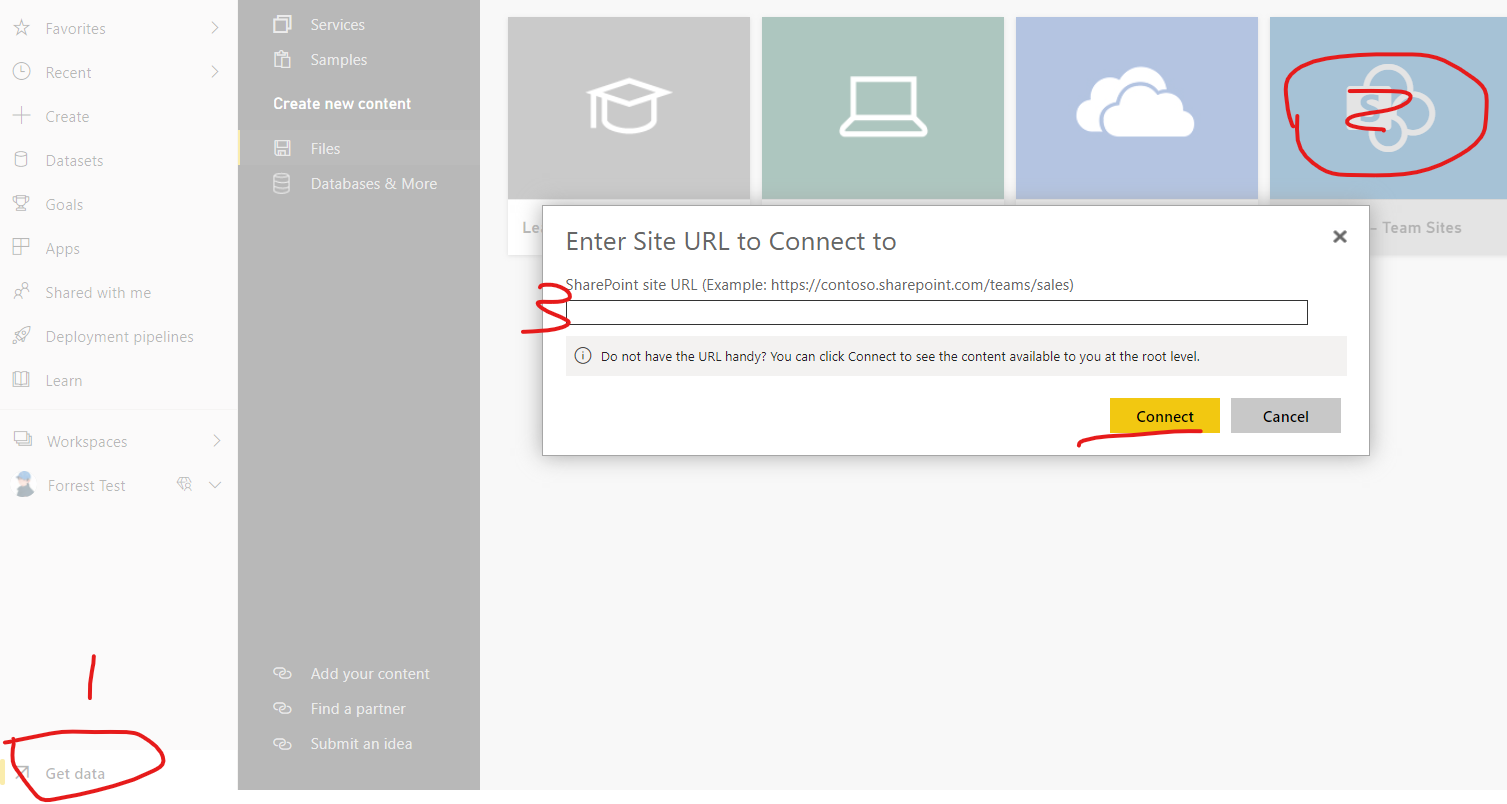Click the Deployment pipelines rocket icon
Viewport: 1507px width, 804px height.
point(21,336)
